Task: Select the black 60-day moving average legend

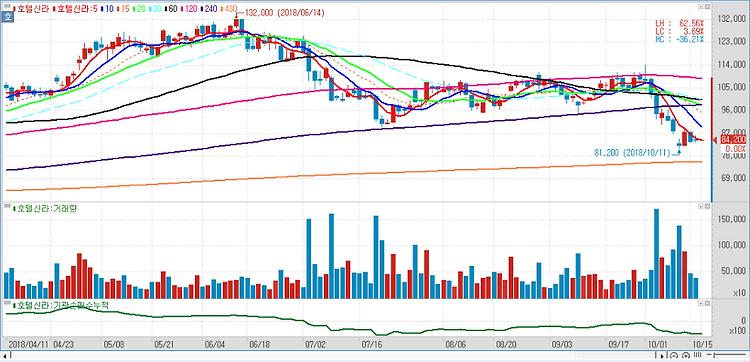Action: (x=171, y=9)
